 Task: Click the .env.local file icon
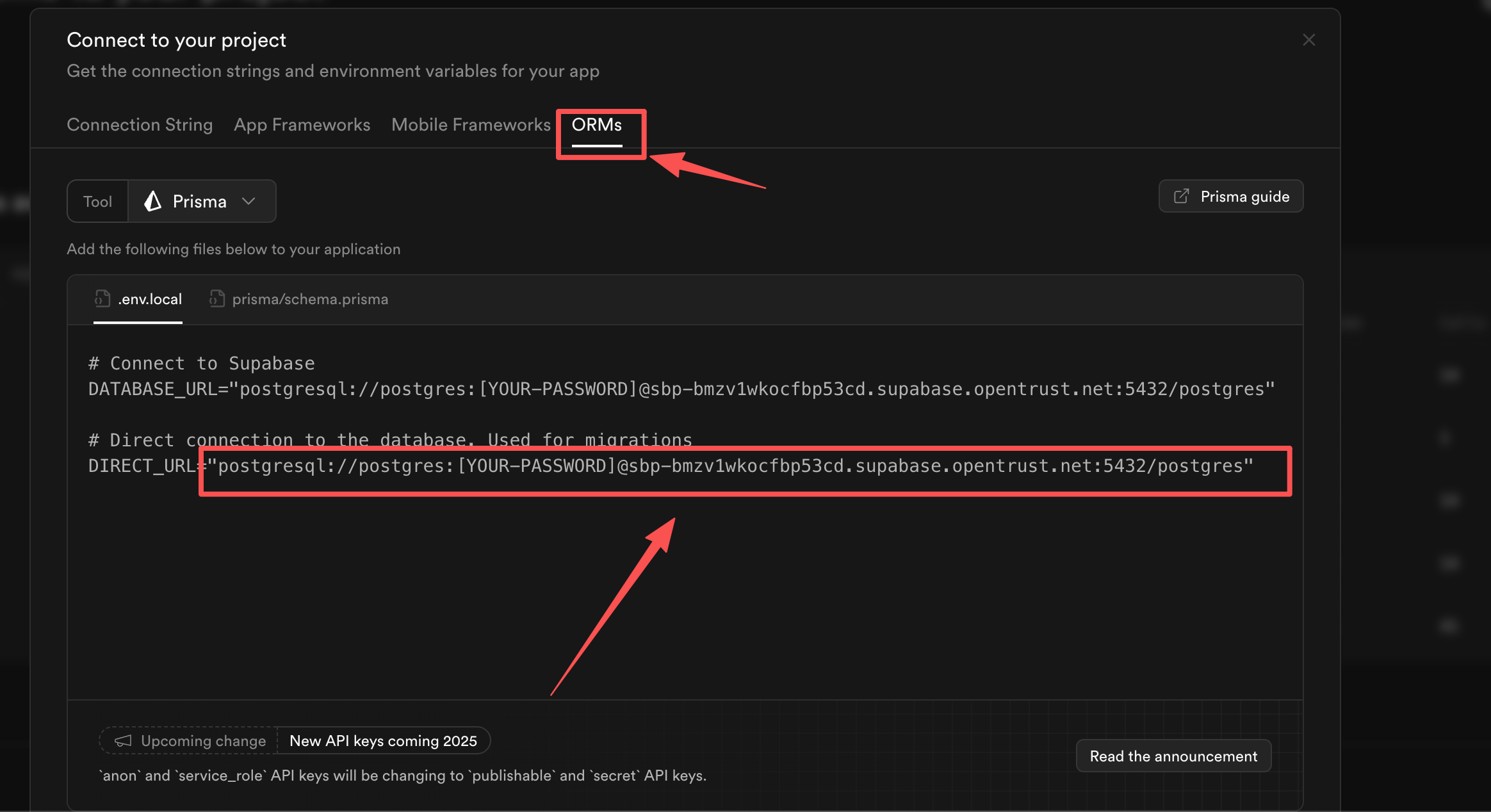[x=102, y=298]
